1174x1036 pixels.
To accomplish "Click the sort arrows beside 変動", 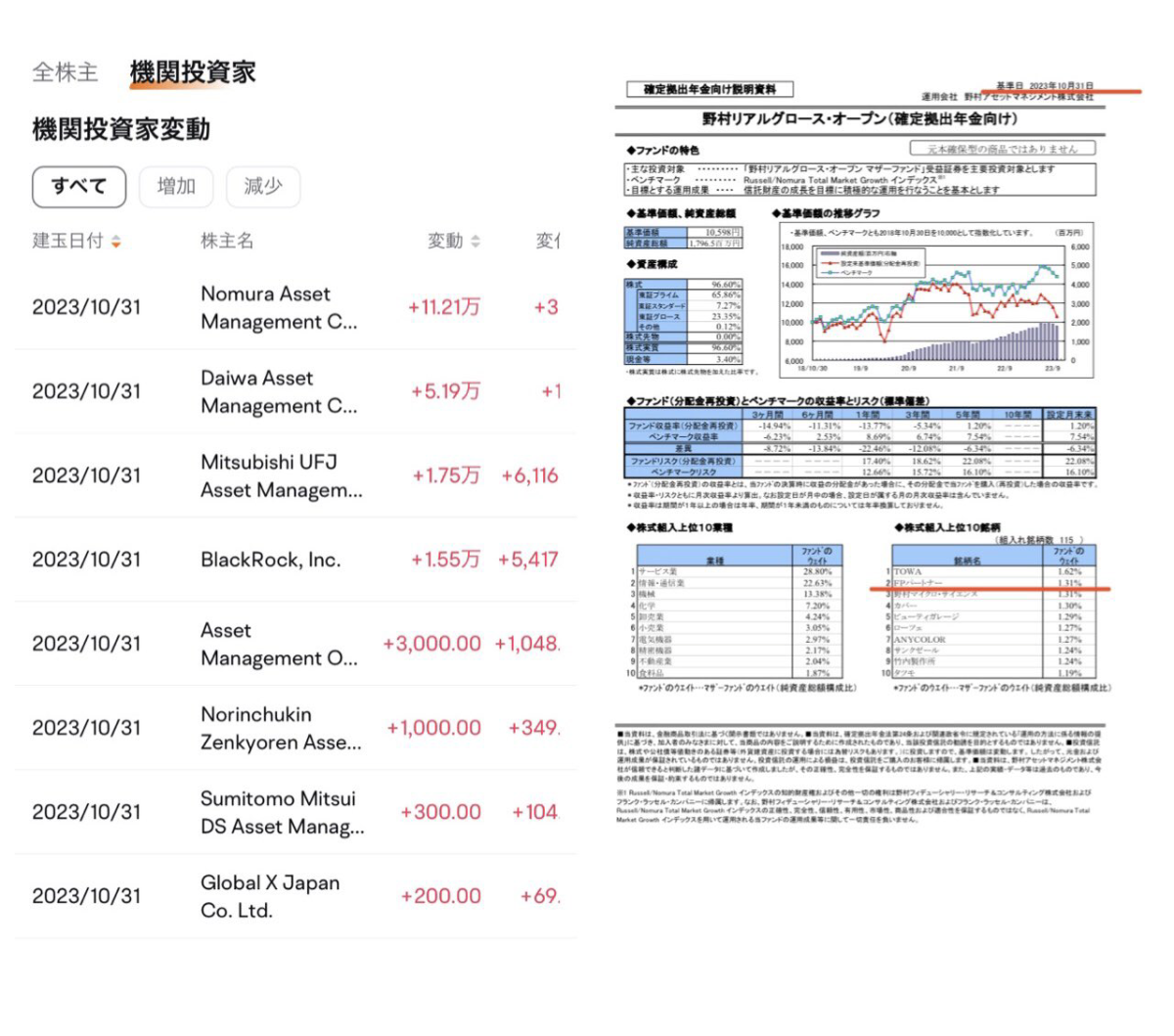I will (475, 242).
